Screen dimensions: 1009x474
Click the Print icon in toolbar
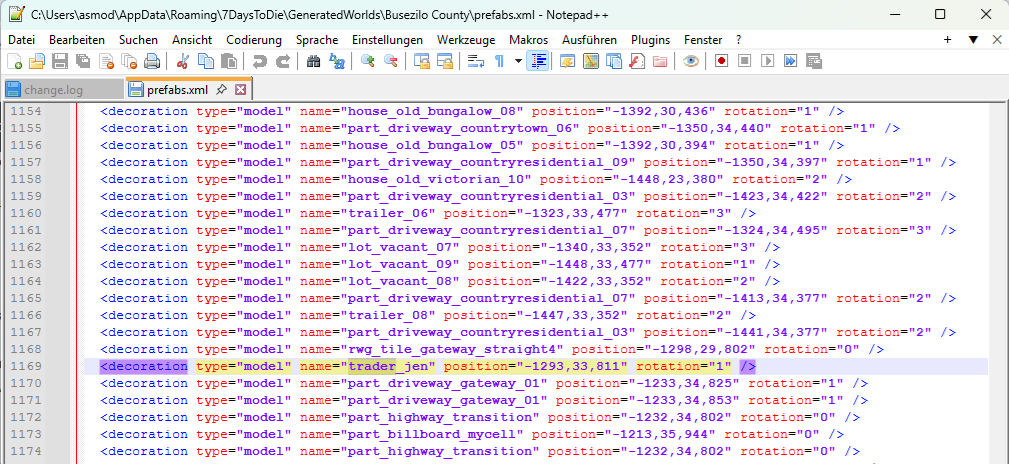(152, 61)
